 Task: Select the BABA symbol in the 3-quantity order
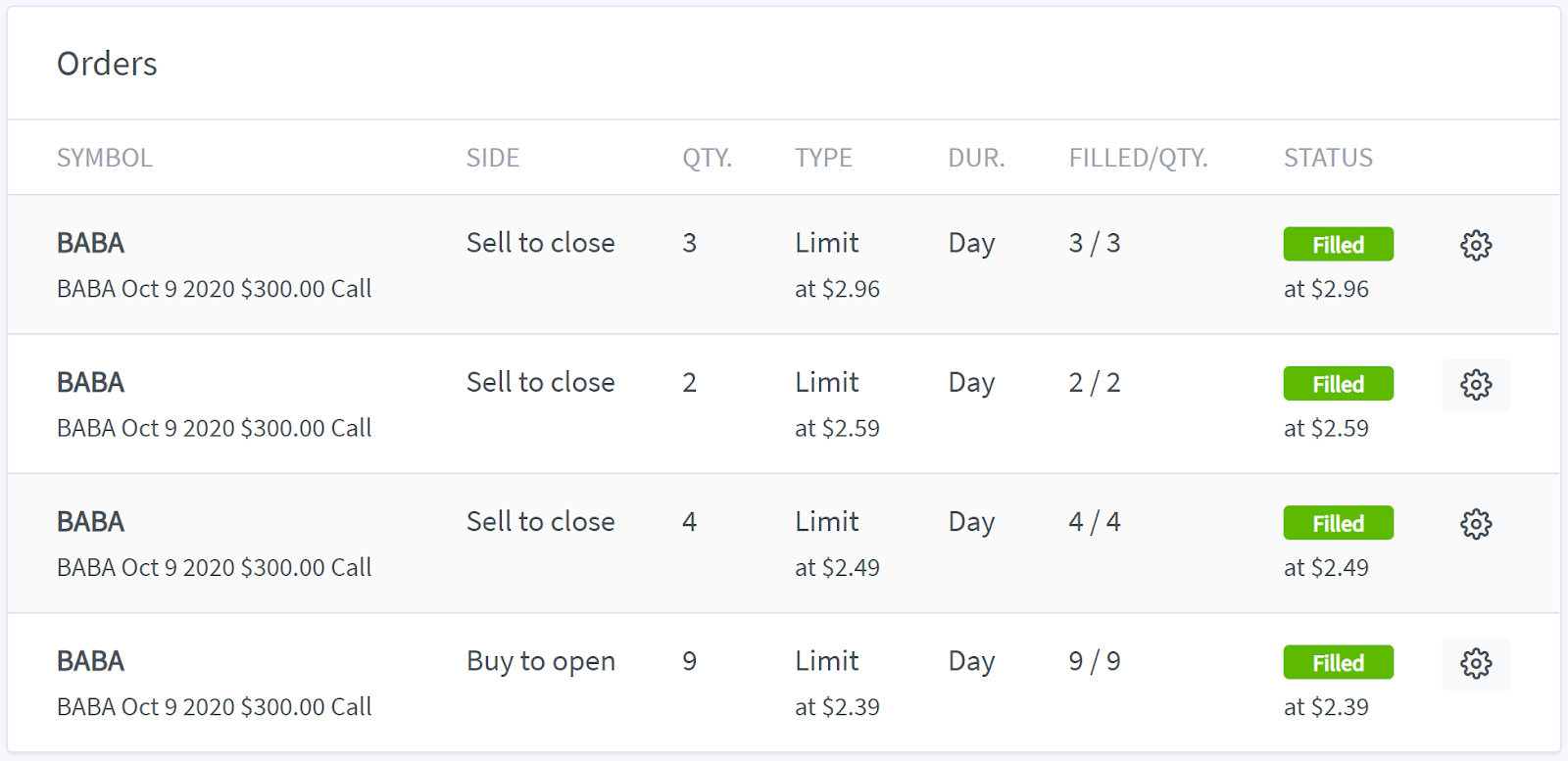click(90, 243)
